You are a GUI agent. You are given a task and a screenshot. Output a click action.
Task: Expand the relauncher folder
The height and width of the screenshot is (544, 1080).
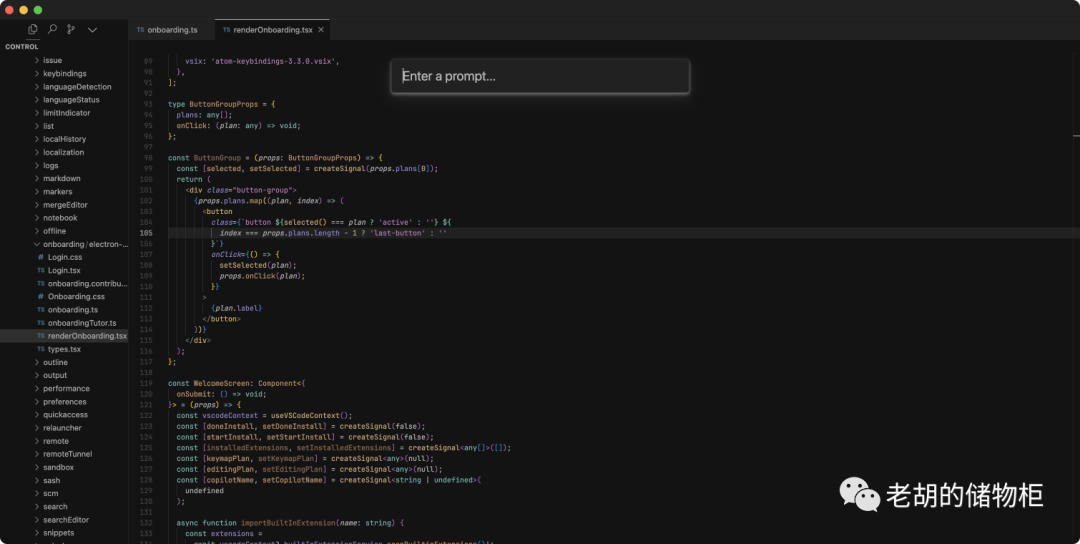[64, 428]
